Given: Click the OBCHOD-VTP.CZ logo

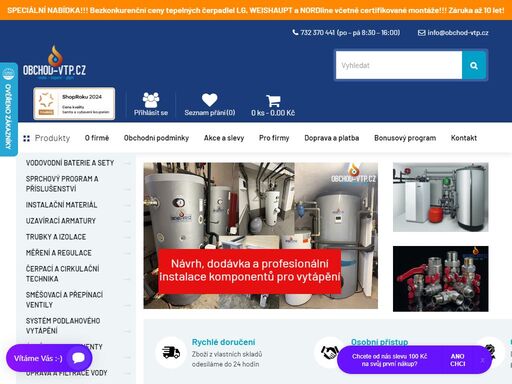Looking at the screenshot, I should 55,63.
